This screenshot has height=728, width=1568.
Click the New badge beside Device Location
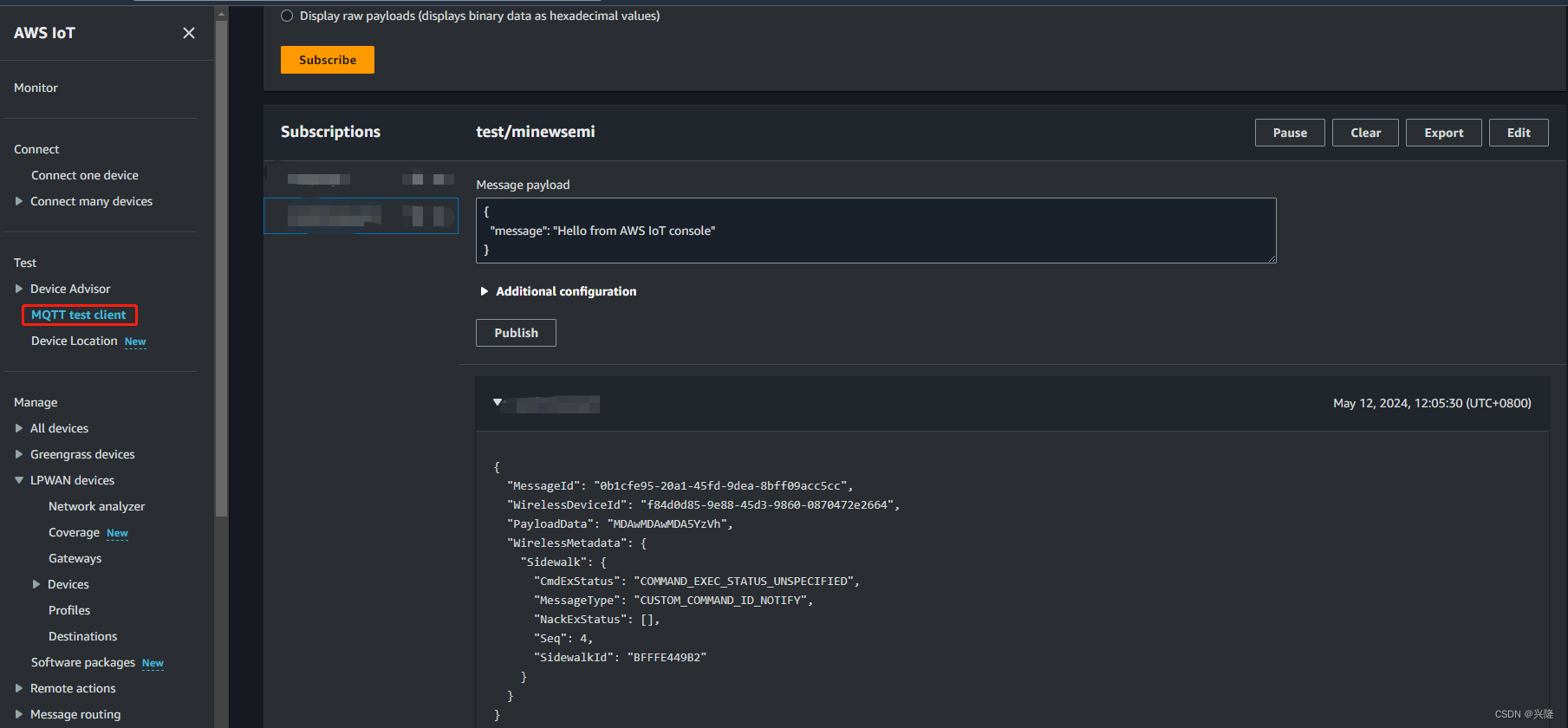pos(135,341)
